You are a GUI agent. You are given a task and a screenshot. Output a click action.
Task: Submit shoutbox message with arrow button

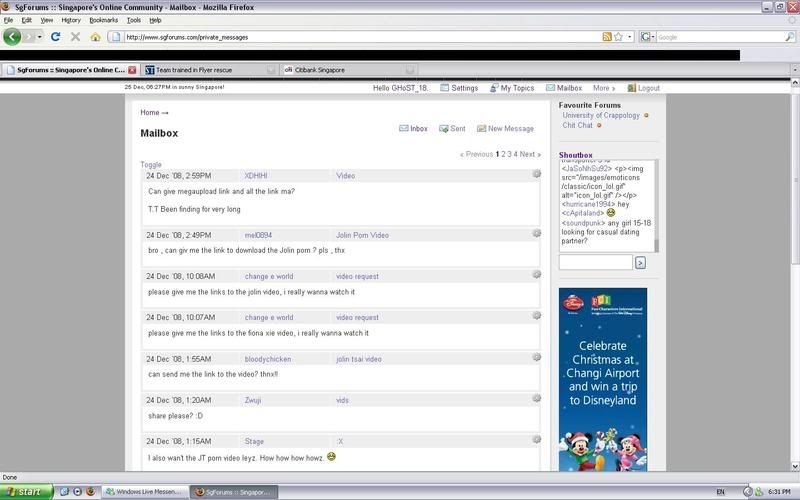[x=640, y=263]
